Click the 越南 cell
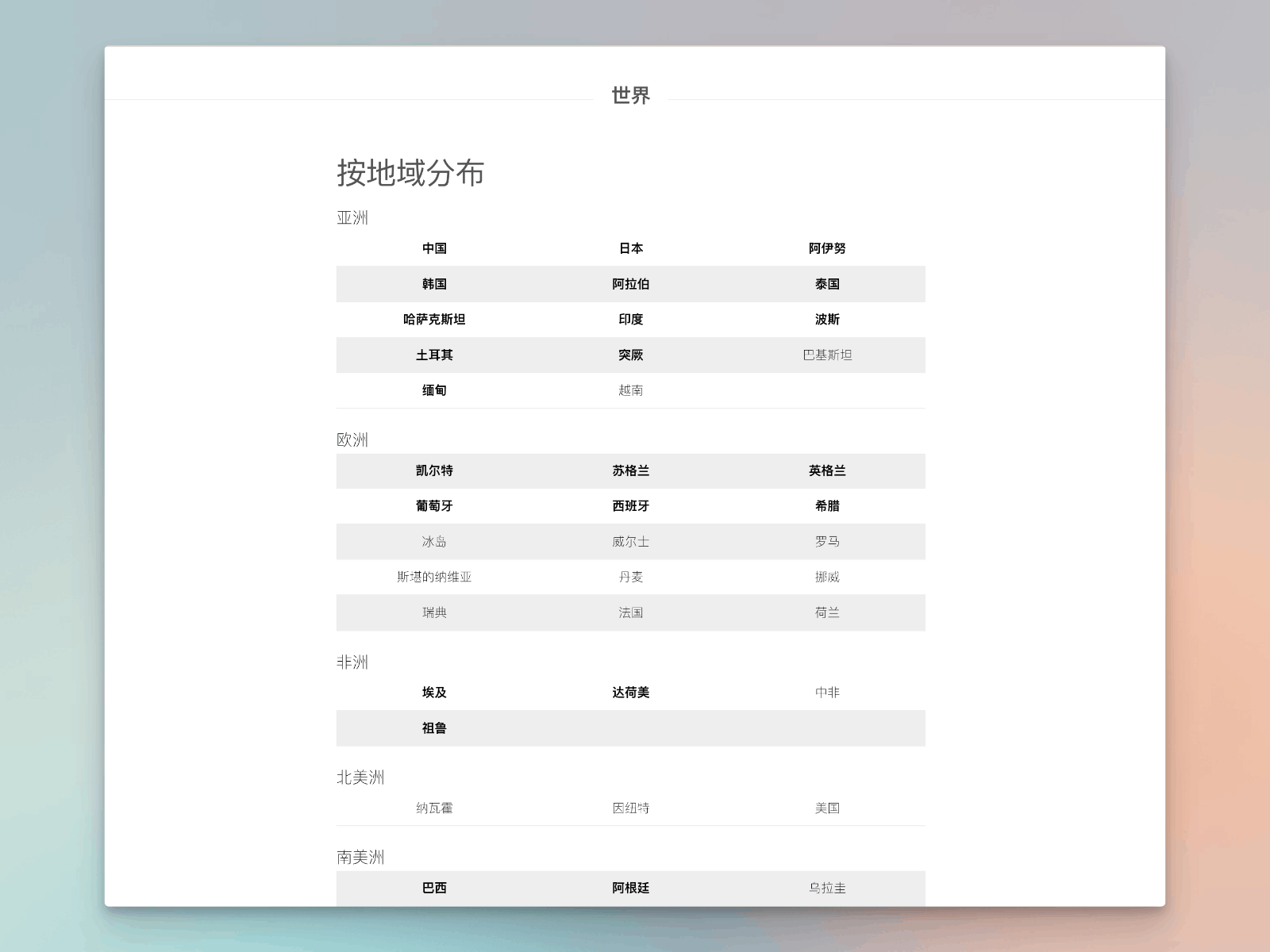Screen dimensions: 1270x952 (631, 390)
